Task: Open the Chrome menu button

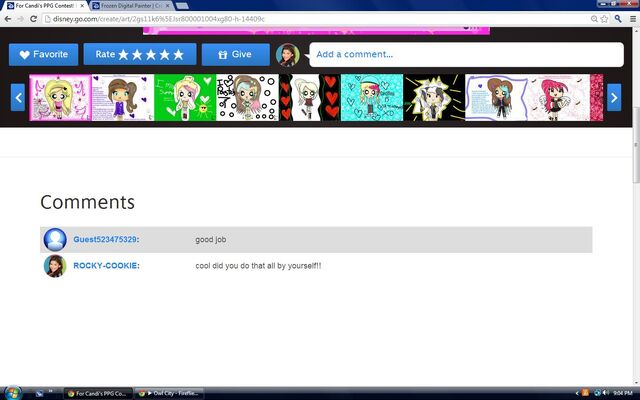Action: pos(632,19)
